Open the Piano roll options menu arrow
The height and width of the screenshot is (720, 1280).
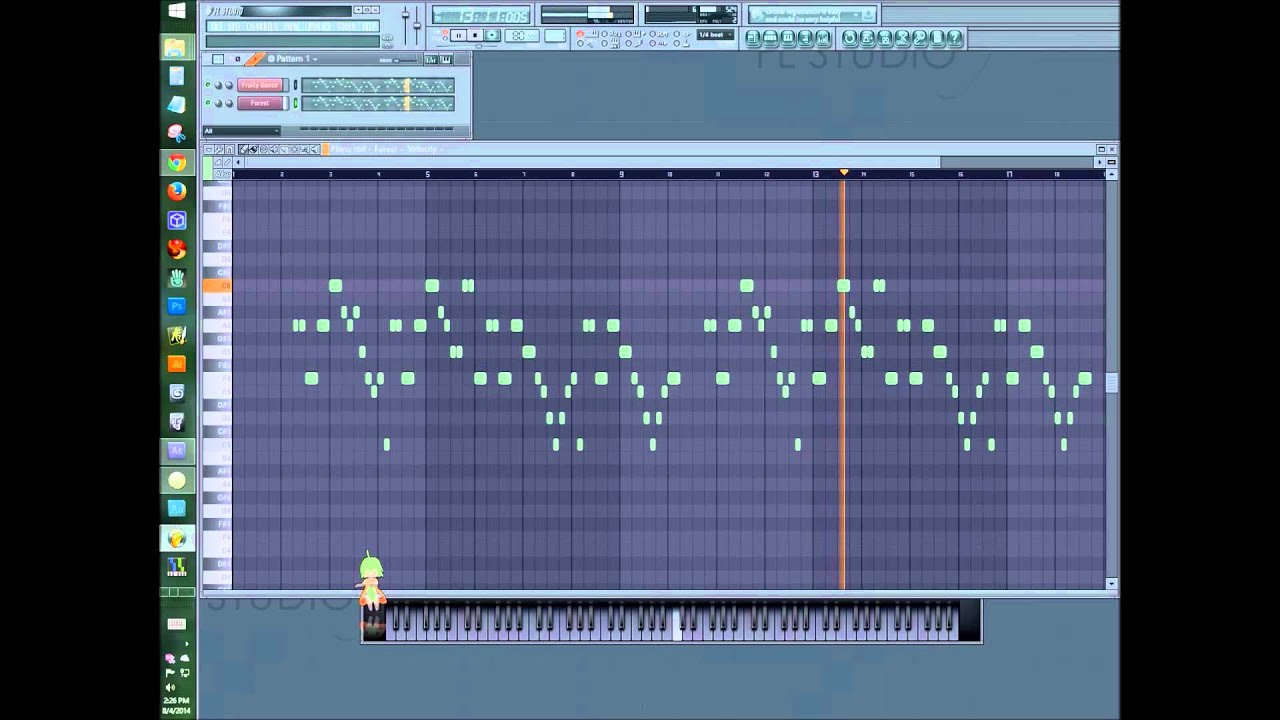(x=209, y=149)
